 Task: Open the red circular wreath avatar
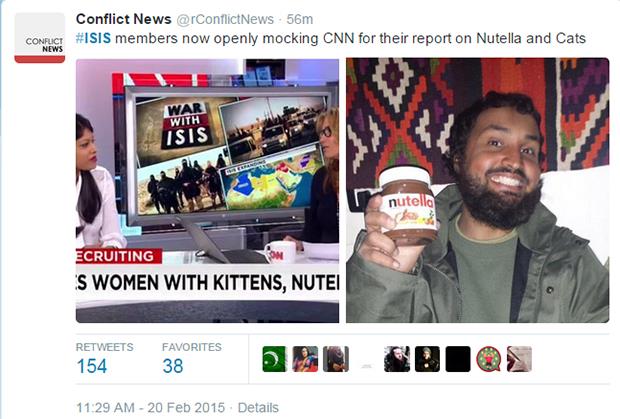click(489, 359)
